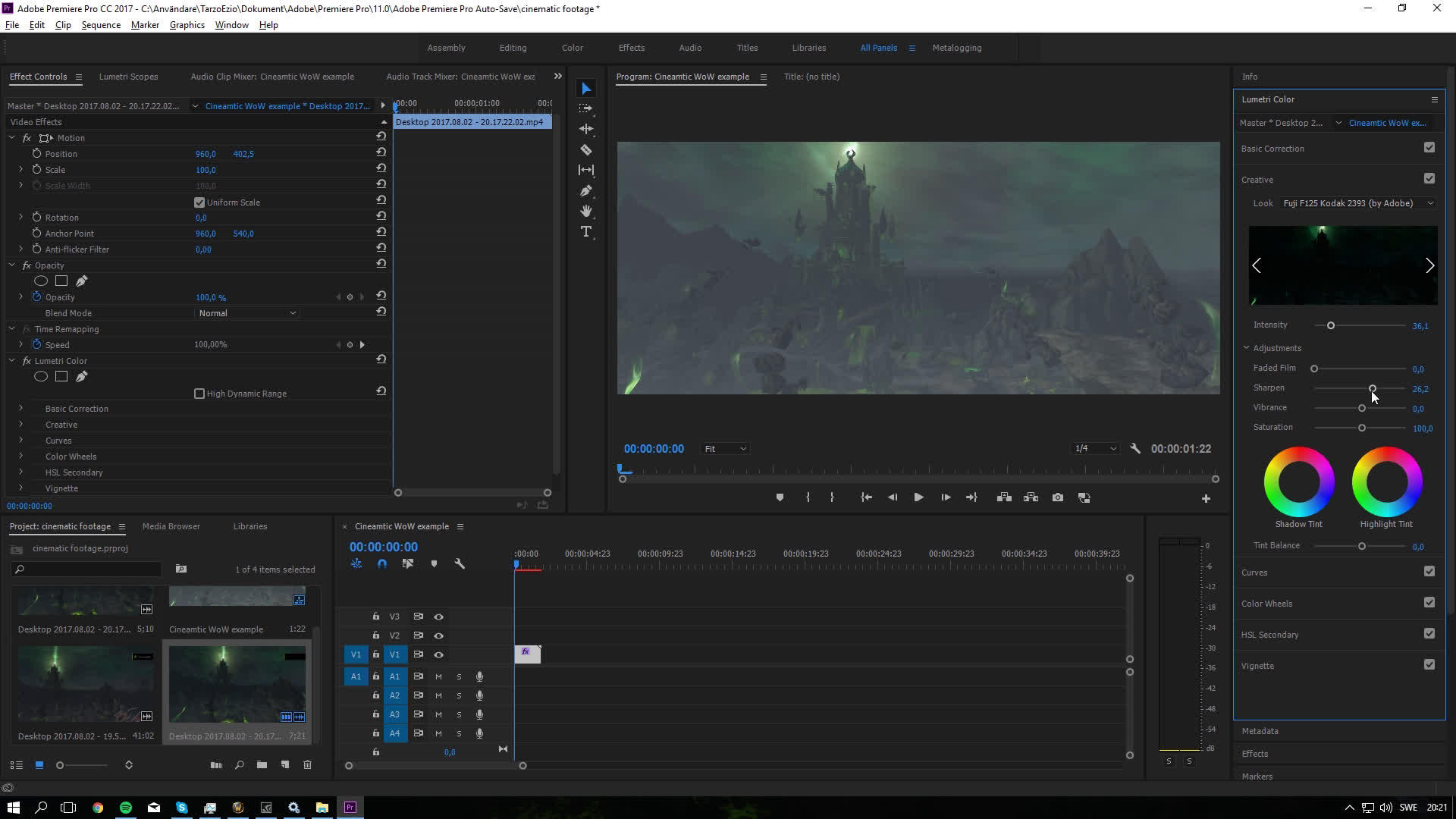Expand the Color Wheels section in Effect Controls
Viewport: 1456px width, 819px height.
pyautogui.click(x=21, y=457)
